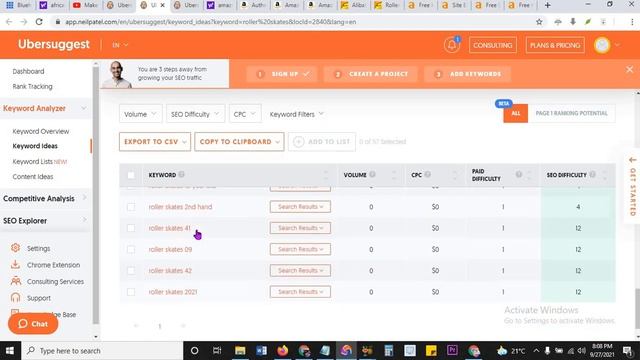Select all keywords header checkbox

[131, 175]
